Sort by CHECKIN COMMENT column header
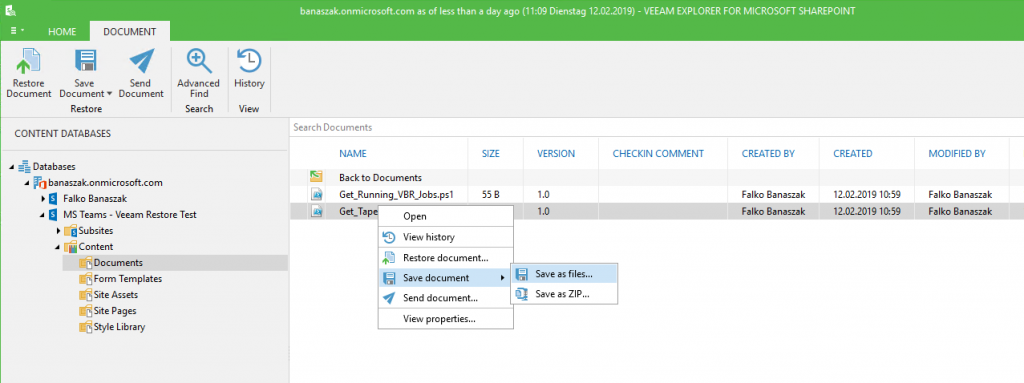 658,154
